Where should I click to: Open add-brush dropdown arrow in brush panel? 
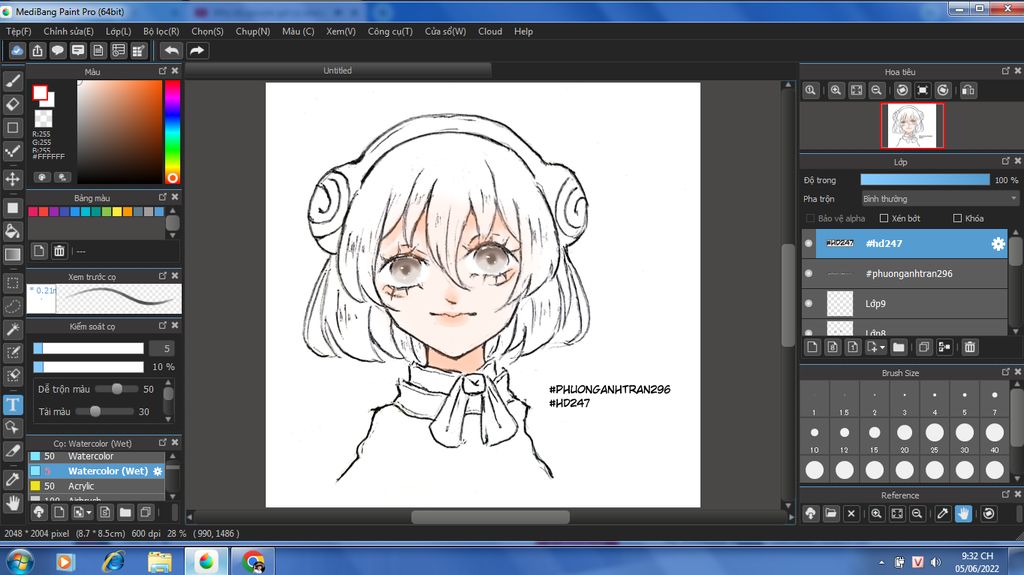click(x=88, y=512)
